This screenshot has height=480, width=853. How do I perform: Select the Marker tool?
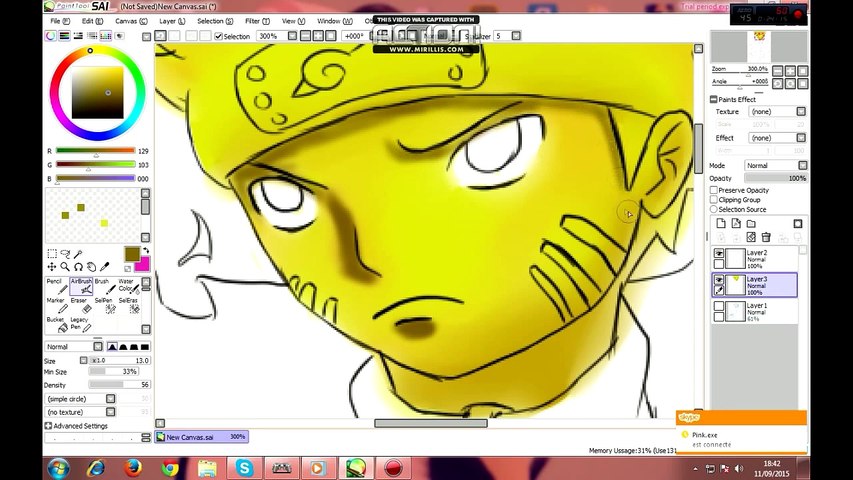pyautogui.click(x=56, y=305)
